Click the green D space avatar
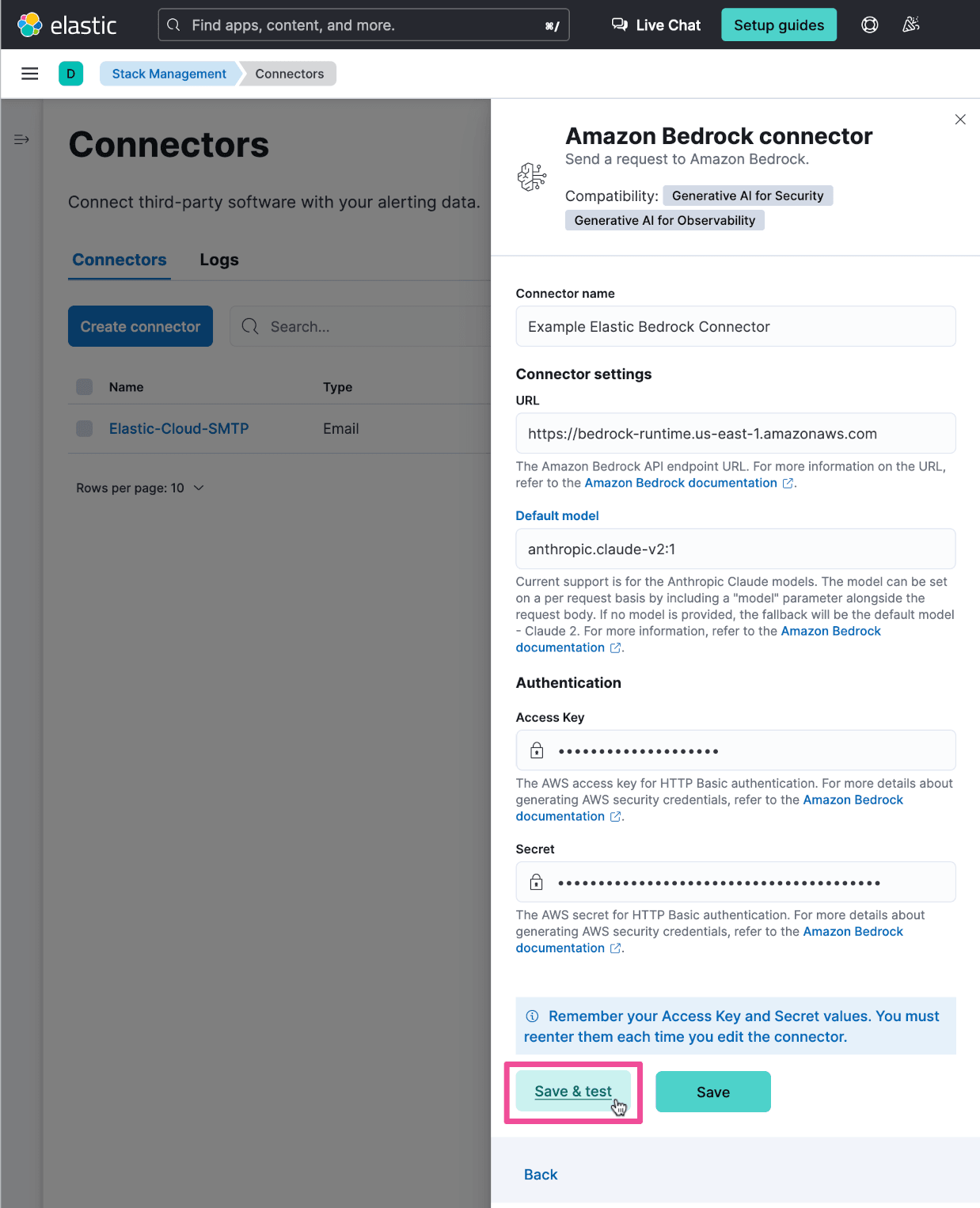Viewport: 980px width, 1208px height. point(70,74)
